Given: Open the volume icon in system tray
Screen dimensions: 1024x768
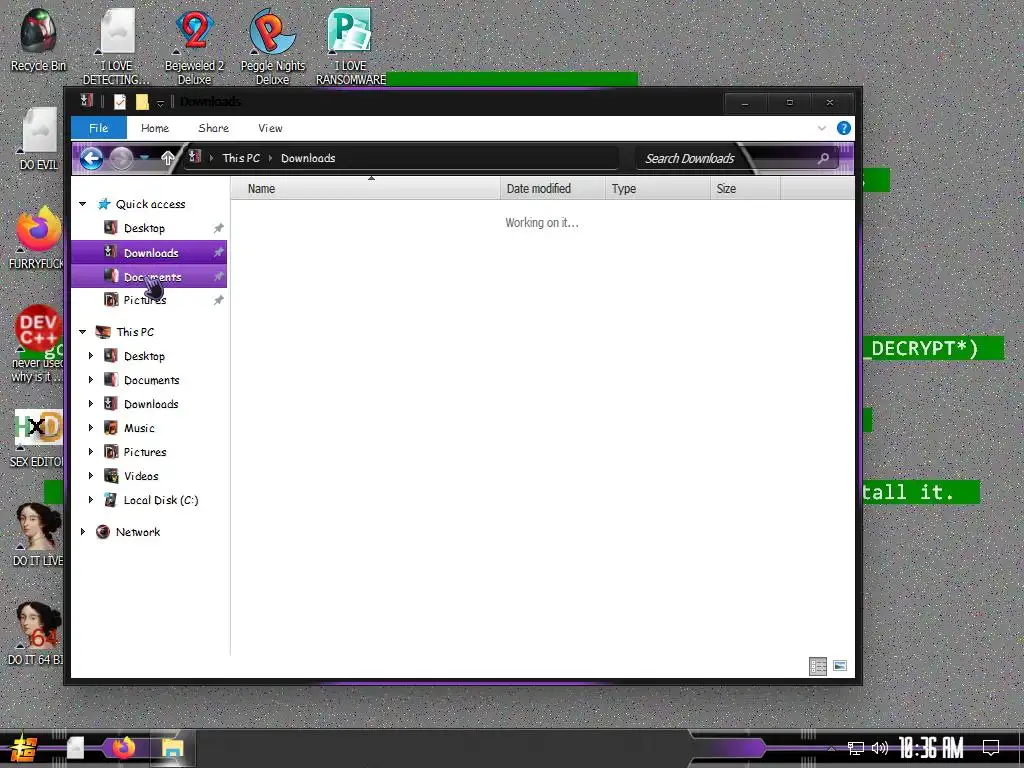Looking at the screenshot, I should click(x=880, y=748).
